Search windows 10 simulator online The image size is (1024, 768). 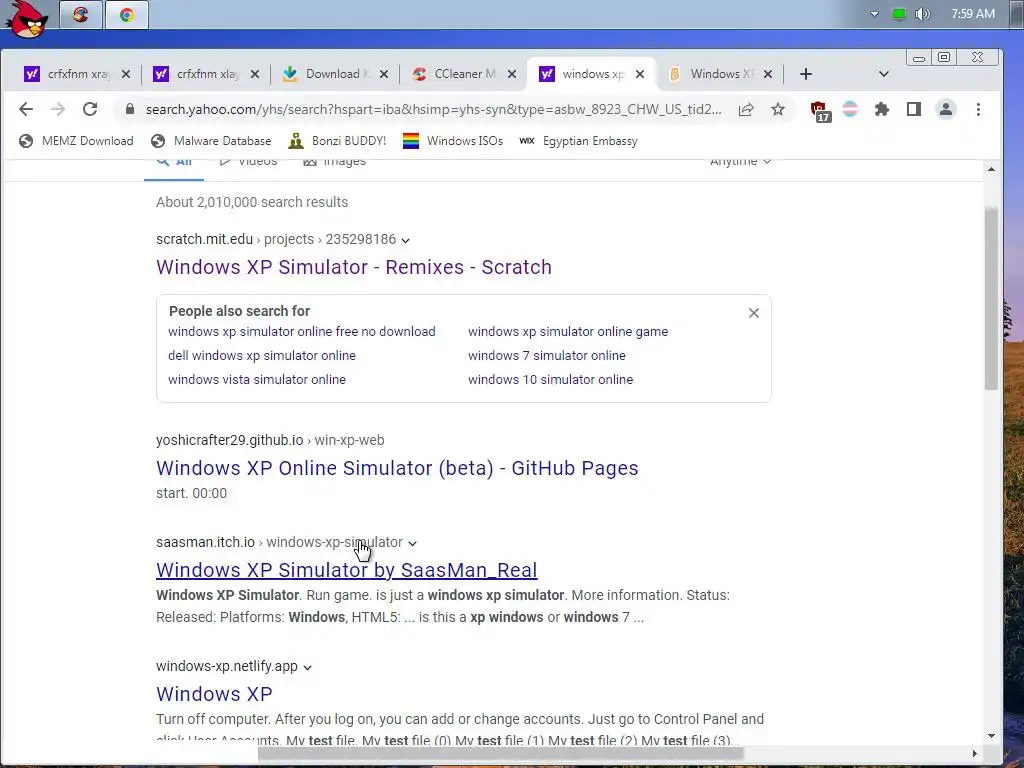pyautogui.click(x=551, y=379)
